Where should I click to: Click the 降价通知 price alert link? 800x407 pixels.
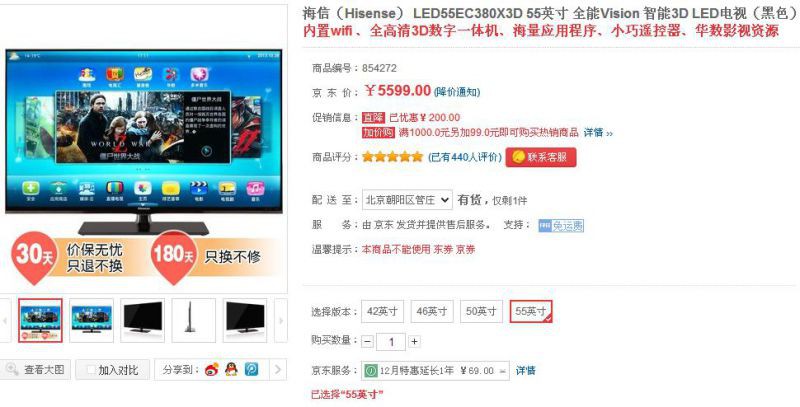tap(457, 92)
